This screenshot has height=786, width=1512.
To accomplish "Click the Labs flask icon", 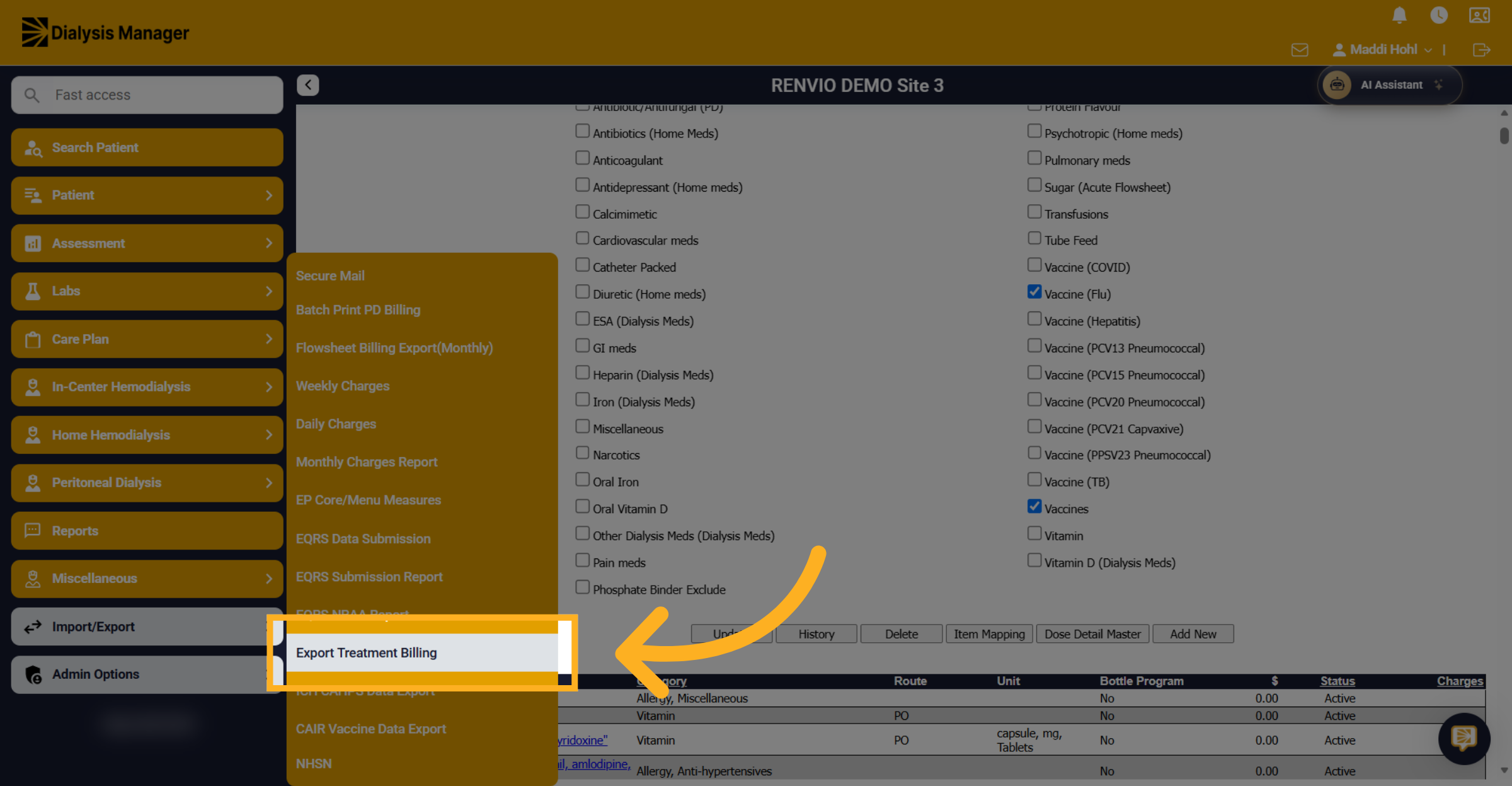I will [x=33, y=291].
